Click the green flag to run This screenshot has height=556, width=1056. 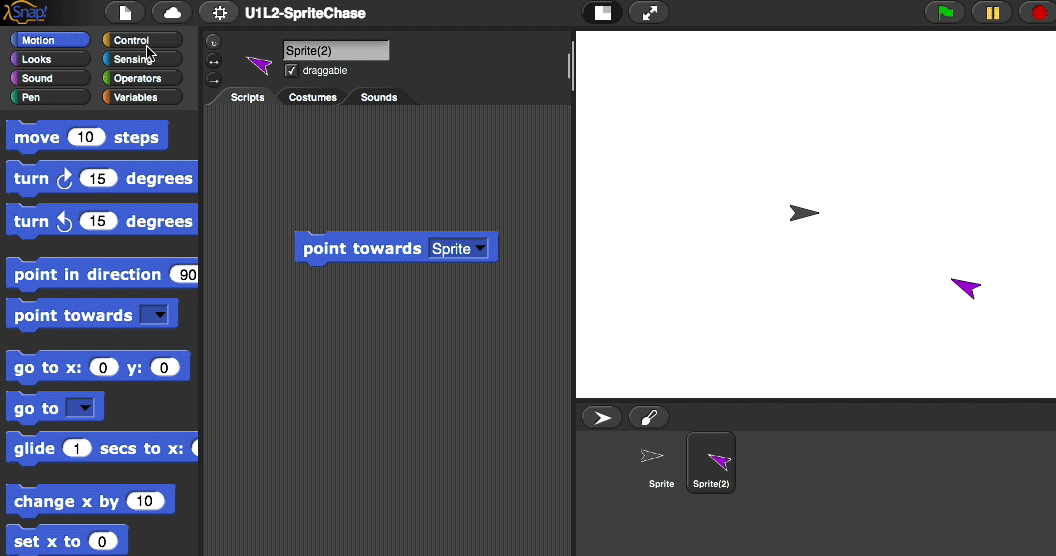(x=946, y=13)
